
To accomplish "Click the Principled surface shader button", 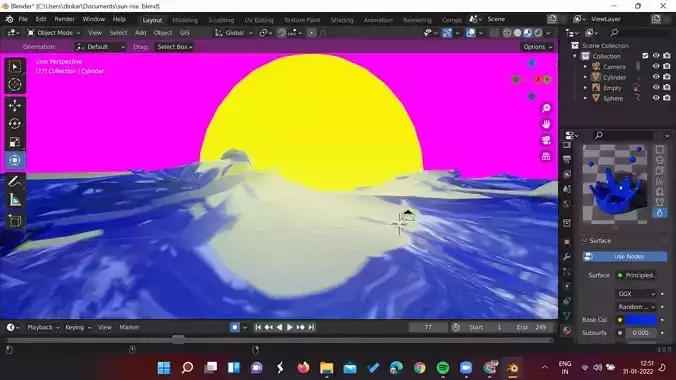I will tap(636, 275).
